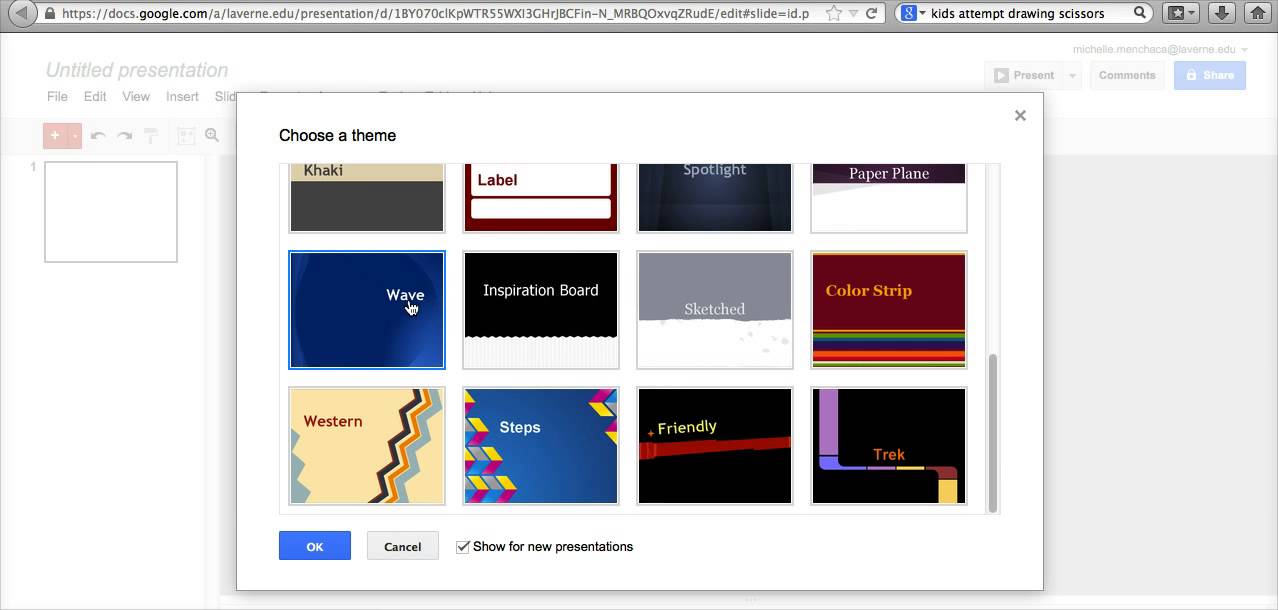Click the redo arrow in Slides toolbar
This screenshot has width=1278, height=610.
click(124, 136)
